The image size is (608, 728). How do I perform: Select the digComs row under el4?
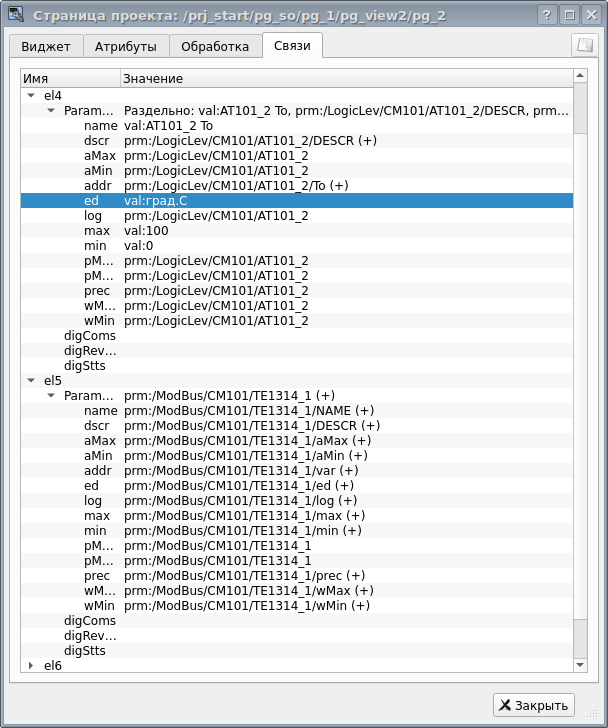tap(90, 336)
